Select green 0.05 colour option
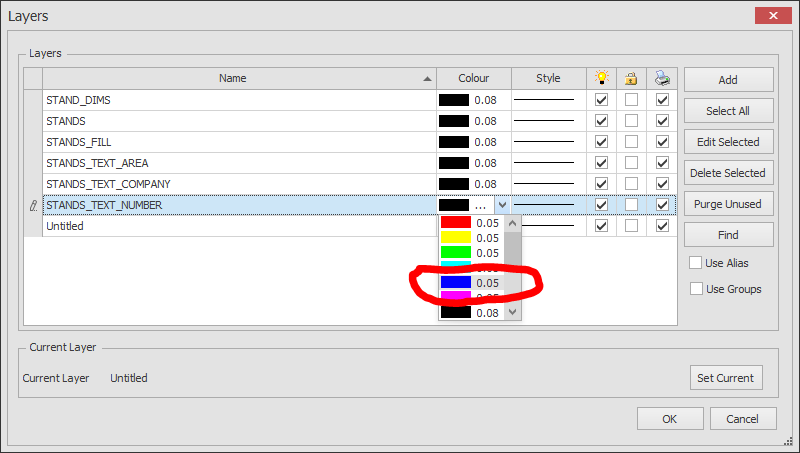 click(x=471, y=253)
